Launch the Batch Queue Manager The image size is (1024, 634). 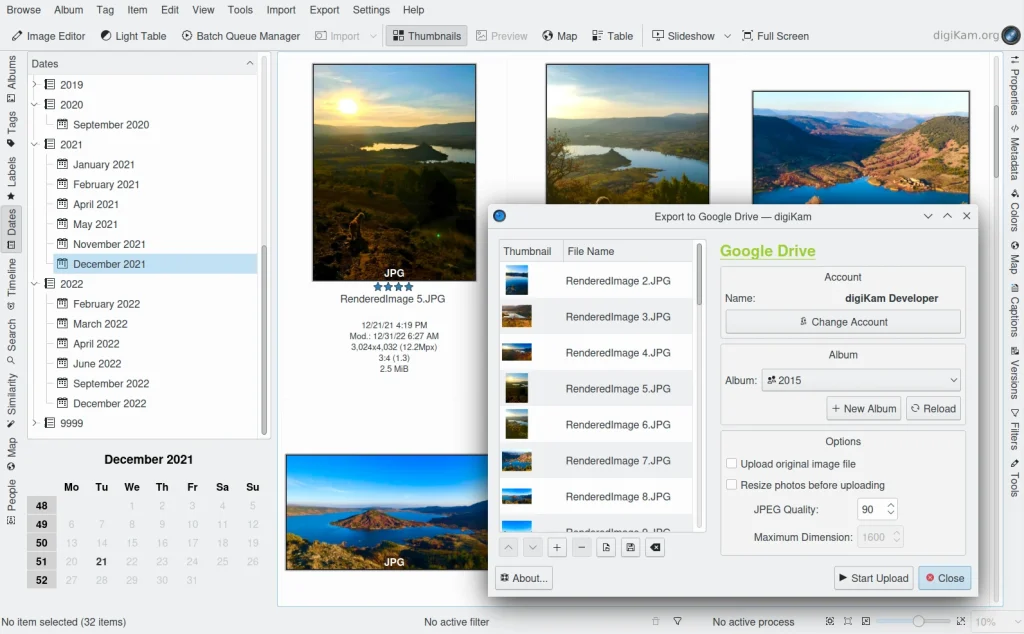[240, 36]
